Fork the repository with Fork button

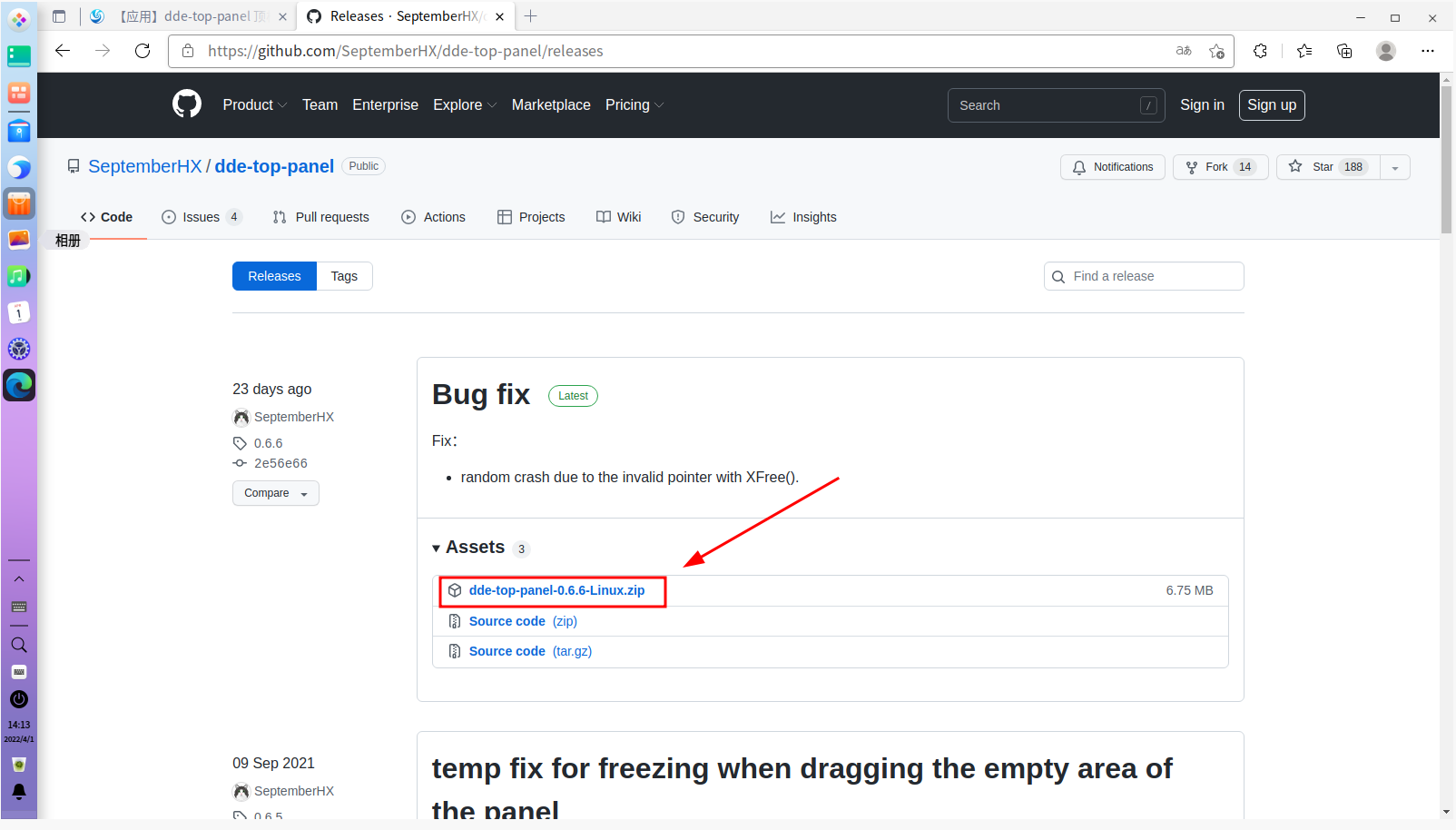pos(1221,167)
